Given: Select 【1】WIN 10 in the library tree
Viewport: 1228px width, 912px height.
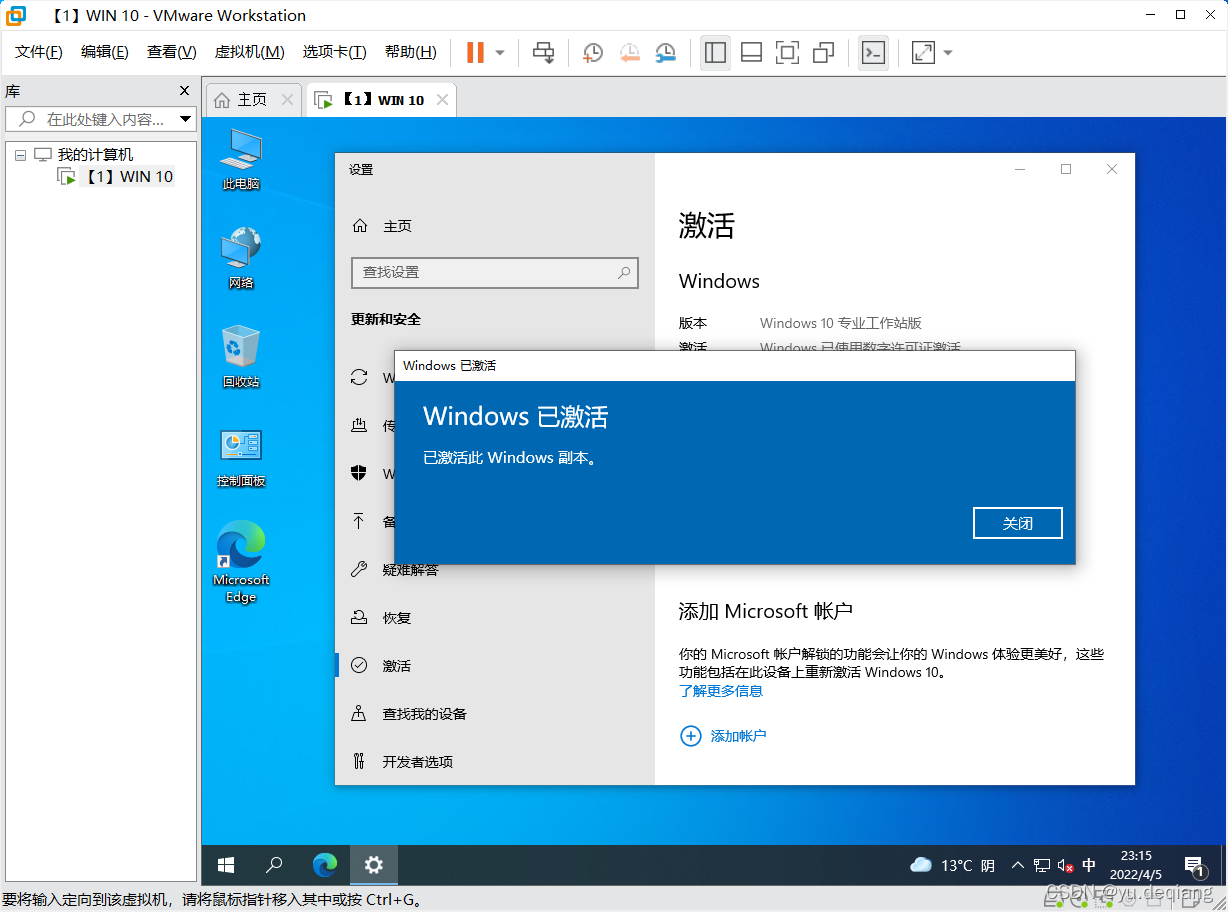Looking at the screenshot, I should point(126,177).
